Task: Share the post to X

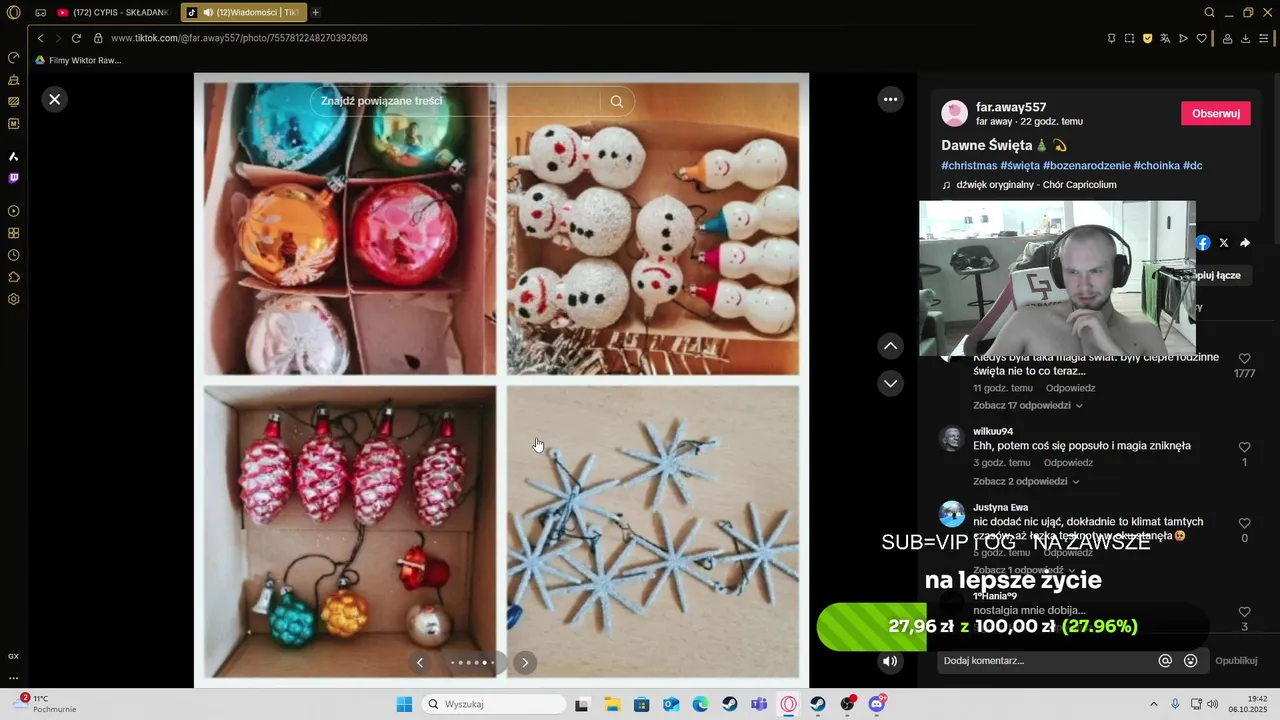Action: (1224, 243)
